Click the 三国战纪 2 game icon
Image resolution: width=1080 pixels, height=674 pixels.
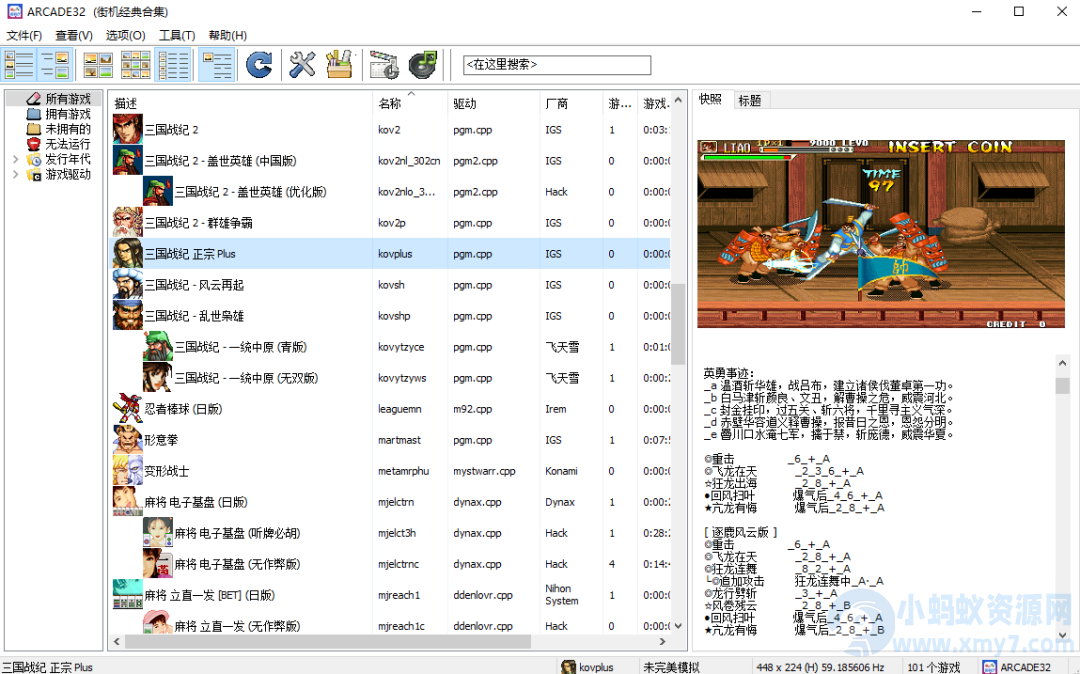click(127, 129)
